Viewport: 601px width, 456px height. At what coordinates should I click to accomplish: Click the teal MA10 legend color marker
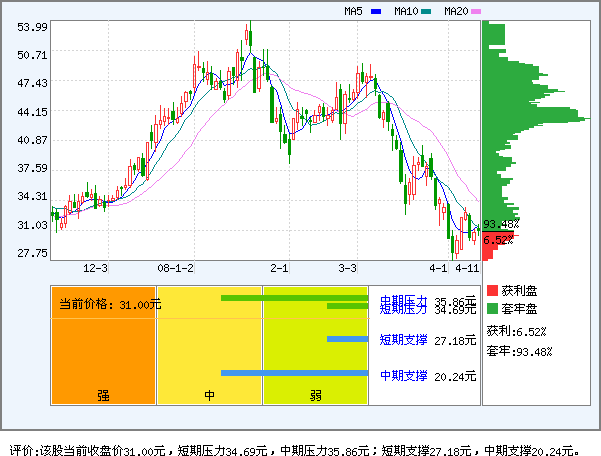425,11
